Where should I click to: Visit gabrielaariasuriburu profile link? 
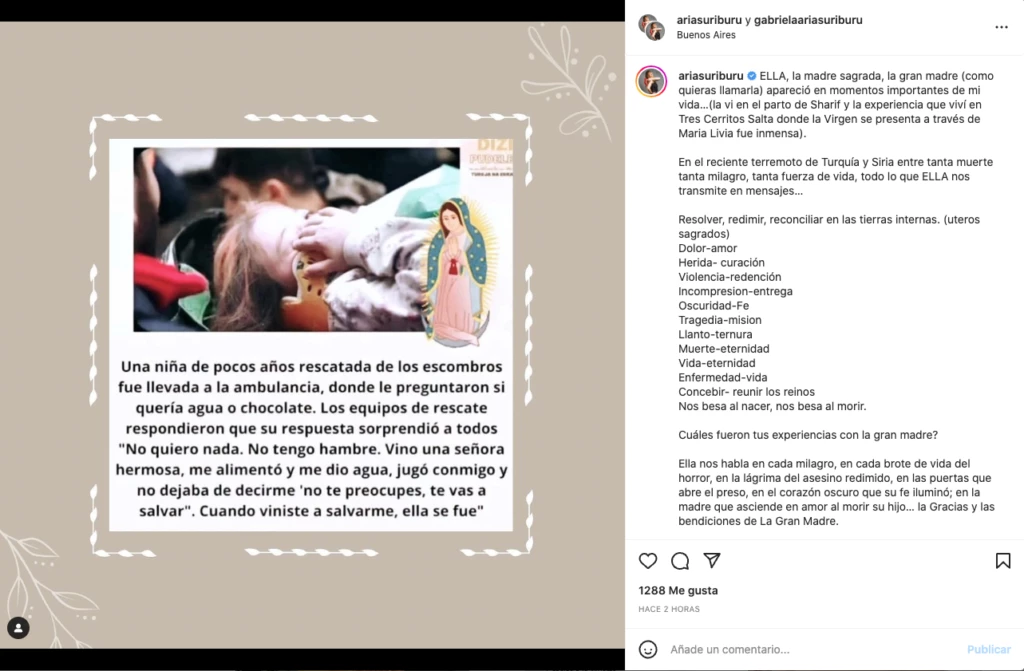click(808, 20)
